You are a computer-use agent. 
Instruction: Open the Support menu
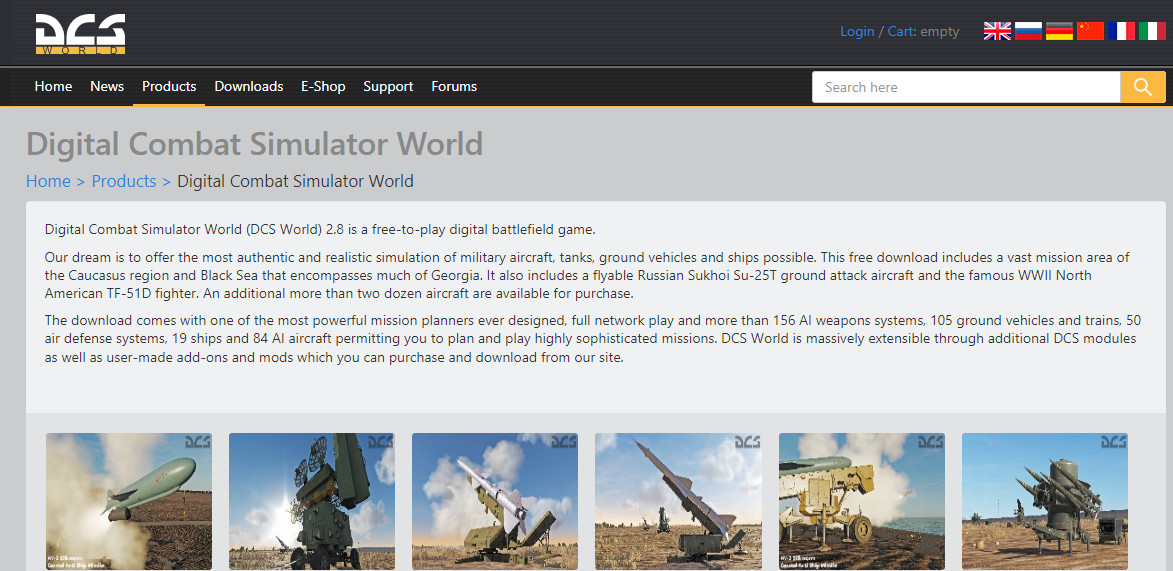(388, 86)
